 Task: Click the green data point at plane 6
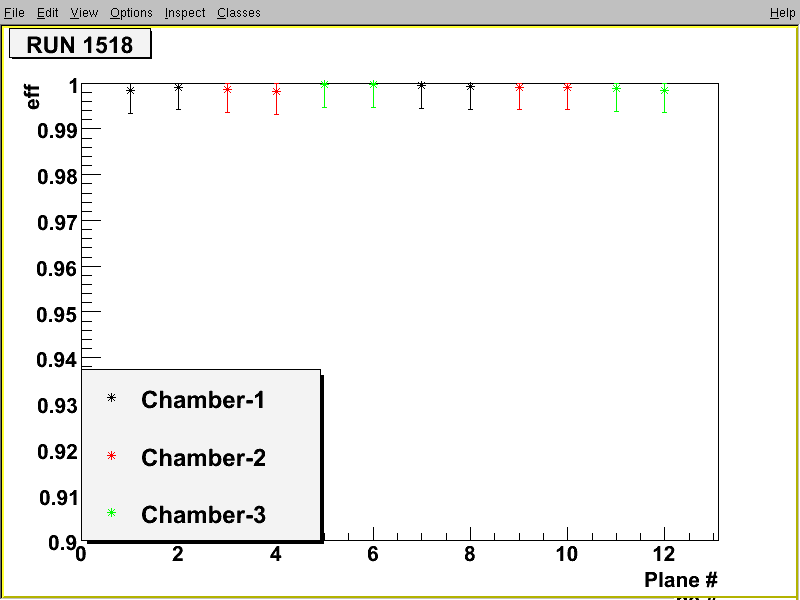[x=373, y=84]
